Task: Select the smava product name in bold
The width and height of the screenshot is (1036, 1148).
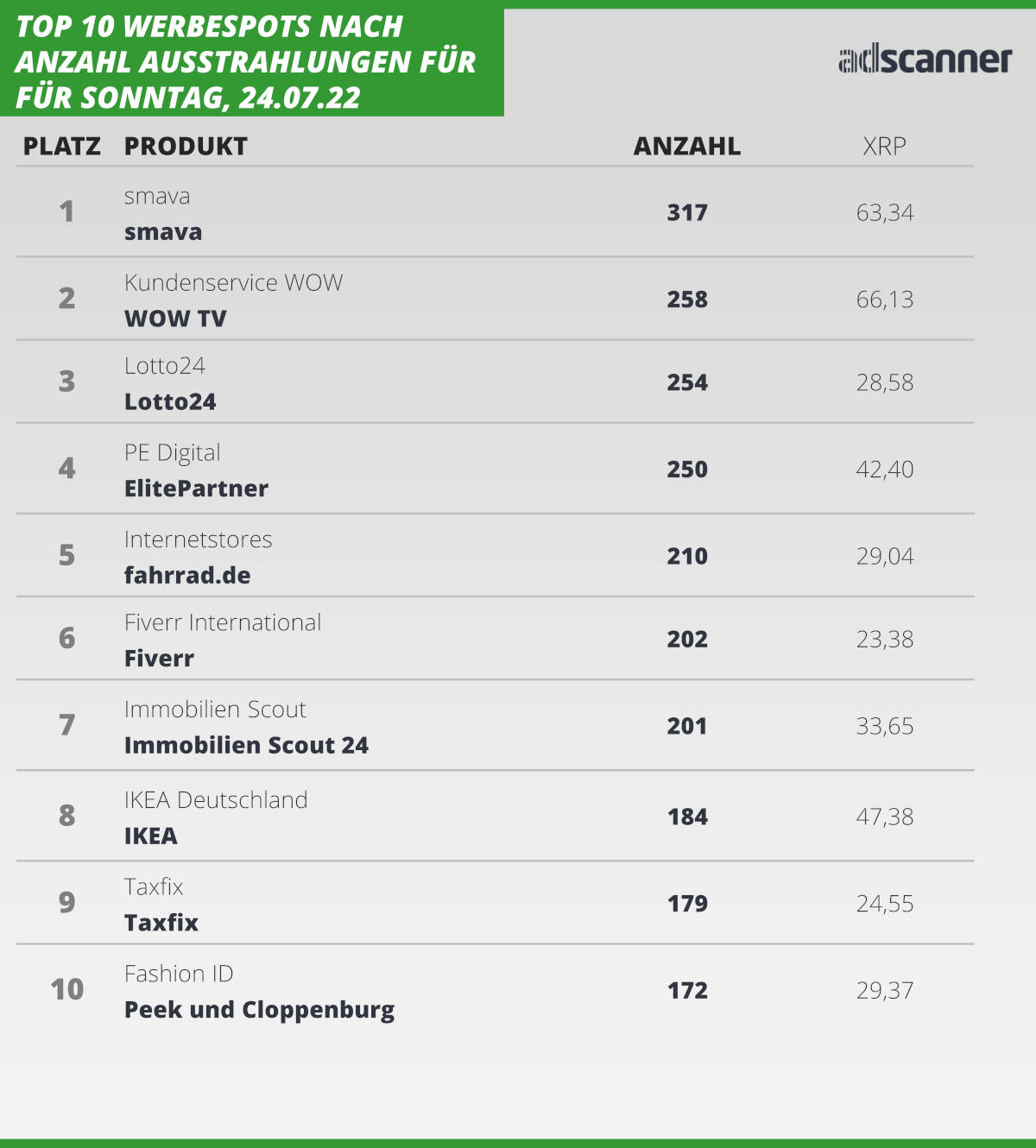Action: [x=163, y=232]
